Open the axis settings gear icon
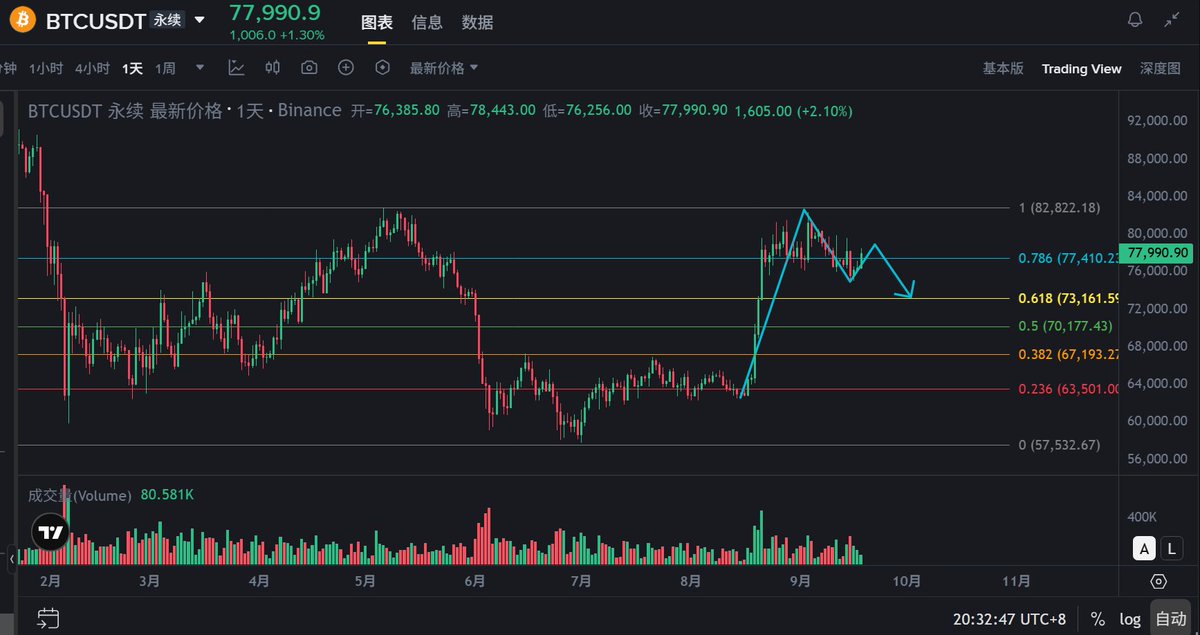The height and width of the screenshot is (635, 1200). tap(1158, 581)
